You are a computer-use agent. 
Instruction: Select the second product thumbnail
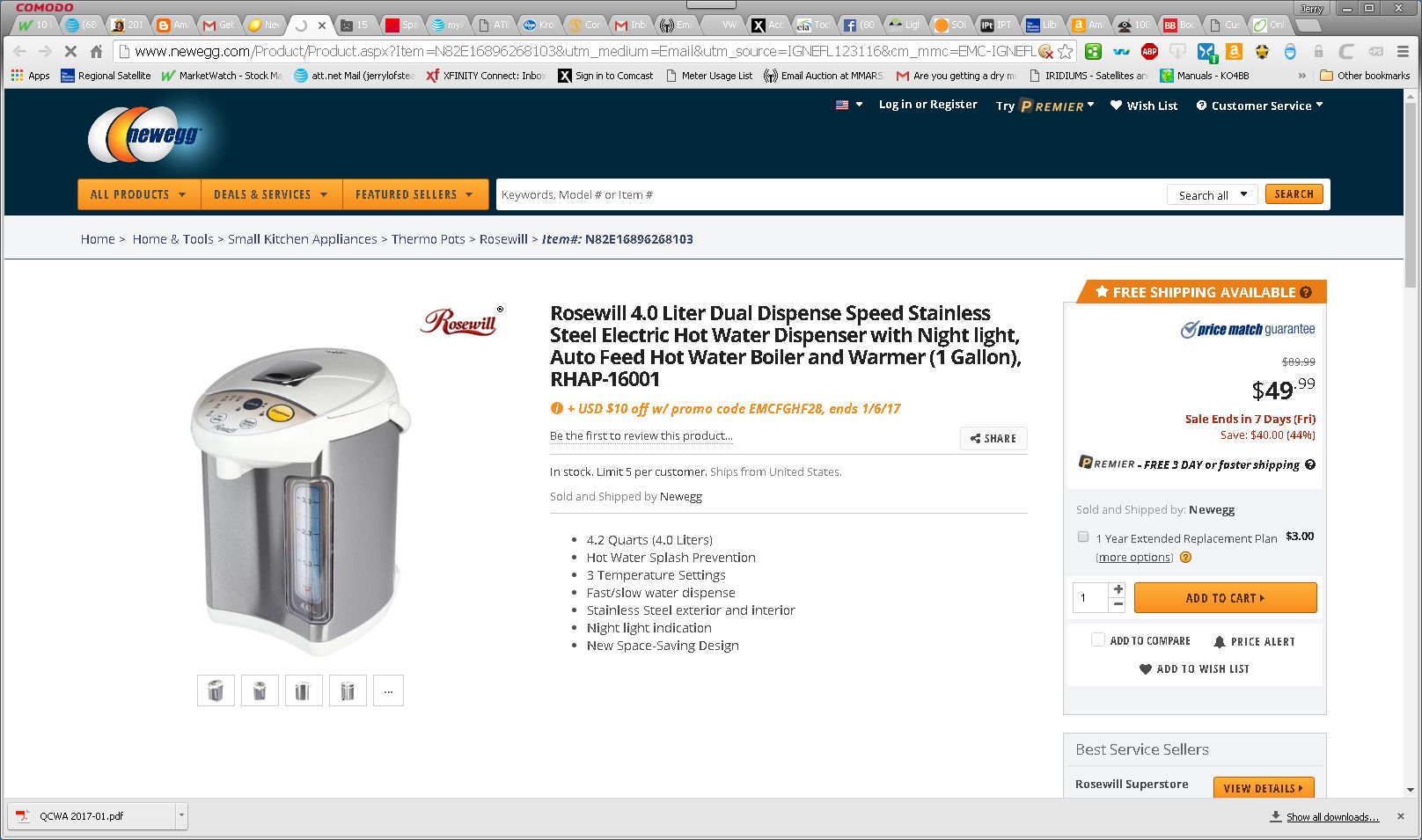coord(260,690)
